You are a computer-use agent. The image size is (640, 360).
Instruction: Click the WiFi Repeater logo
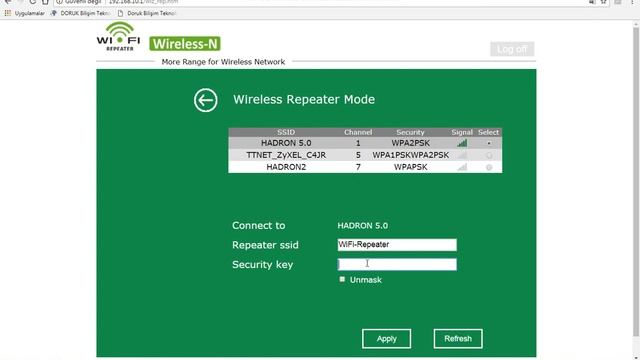click(119, 37)
